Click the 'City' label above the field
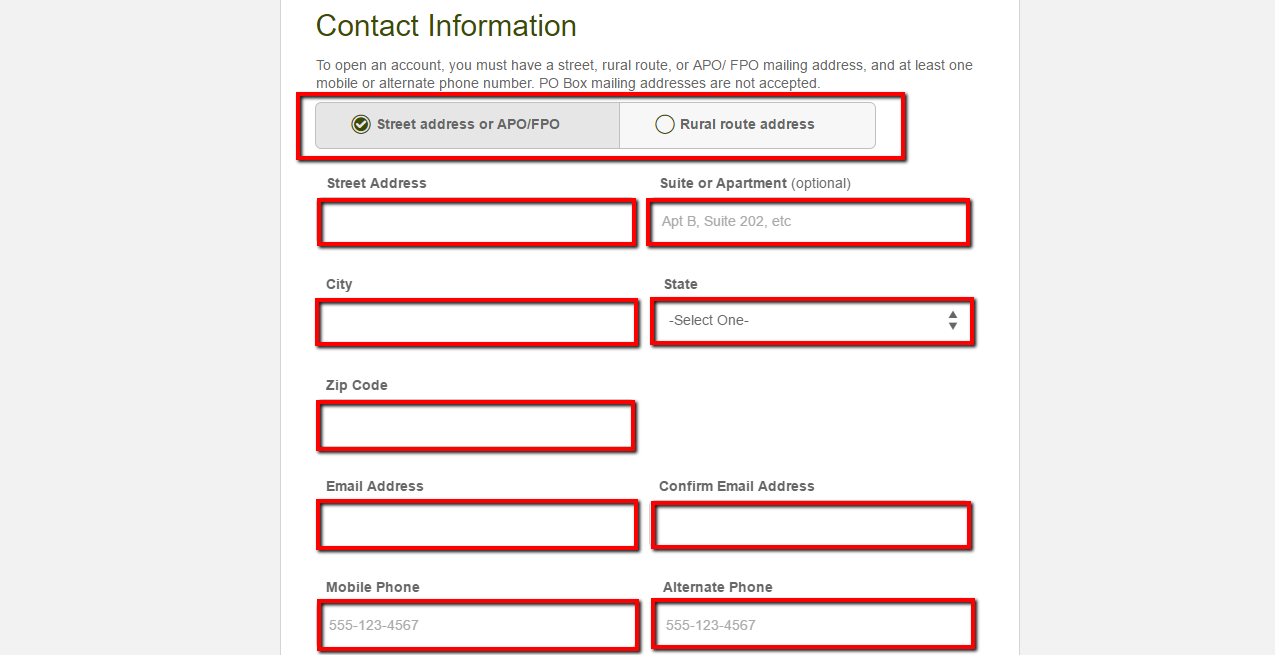Viewport: 1275px width, 655px height. (339, 284)
